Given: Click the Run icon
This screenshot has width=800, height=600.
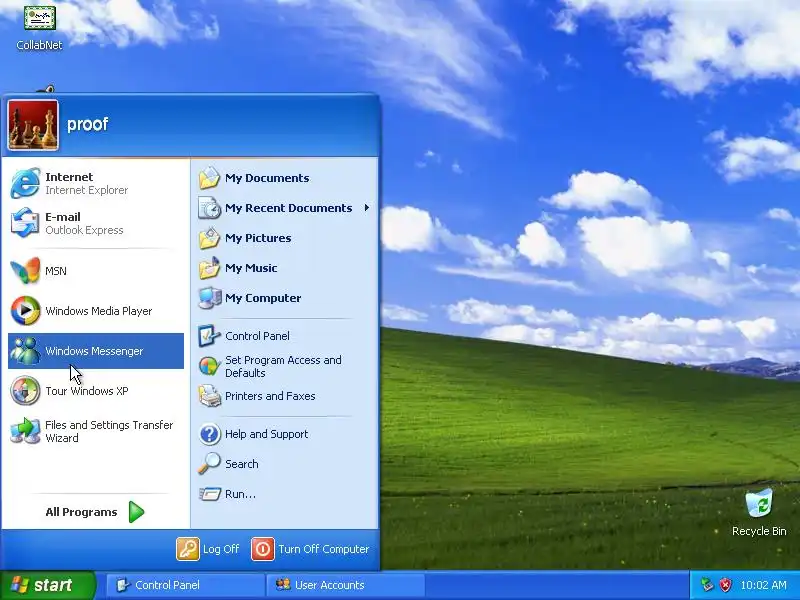Looking at the screenshot, I should (209, 494).
